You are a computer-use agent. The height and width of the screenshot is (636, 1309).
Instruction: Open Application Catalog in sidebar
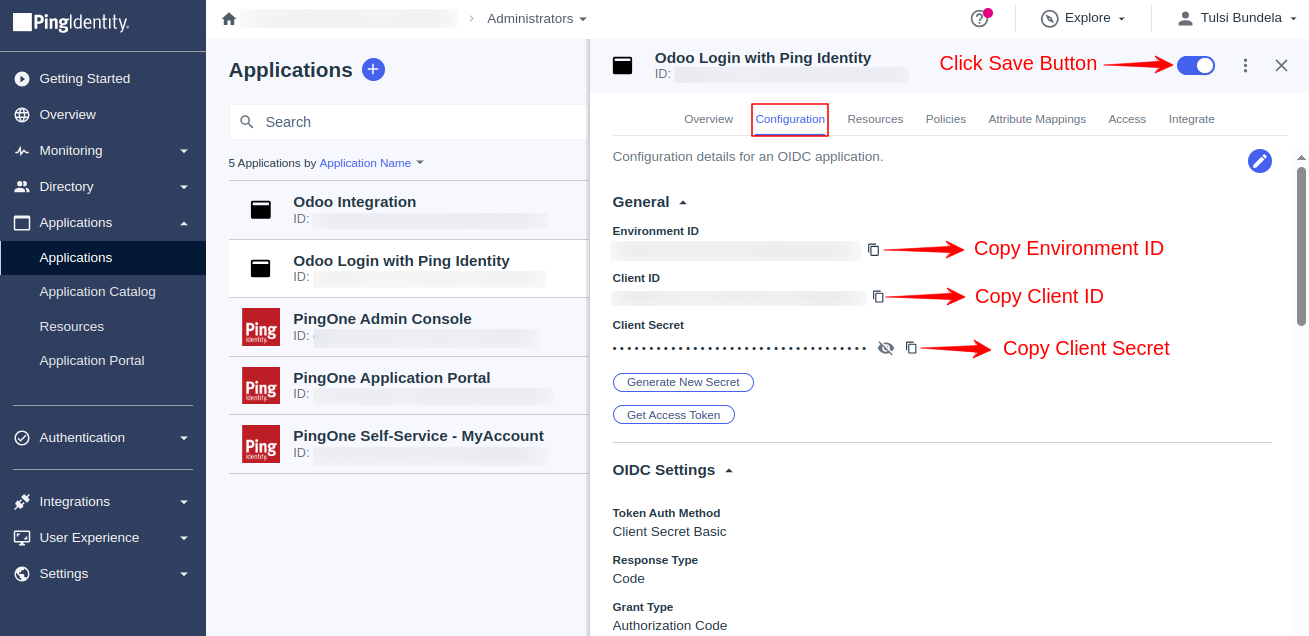point(98,292)
